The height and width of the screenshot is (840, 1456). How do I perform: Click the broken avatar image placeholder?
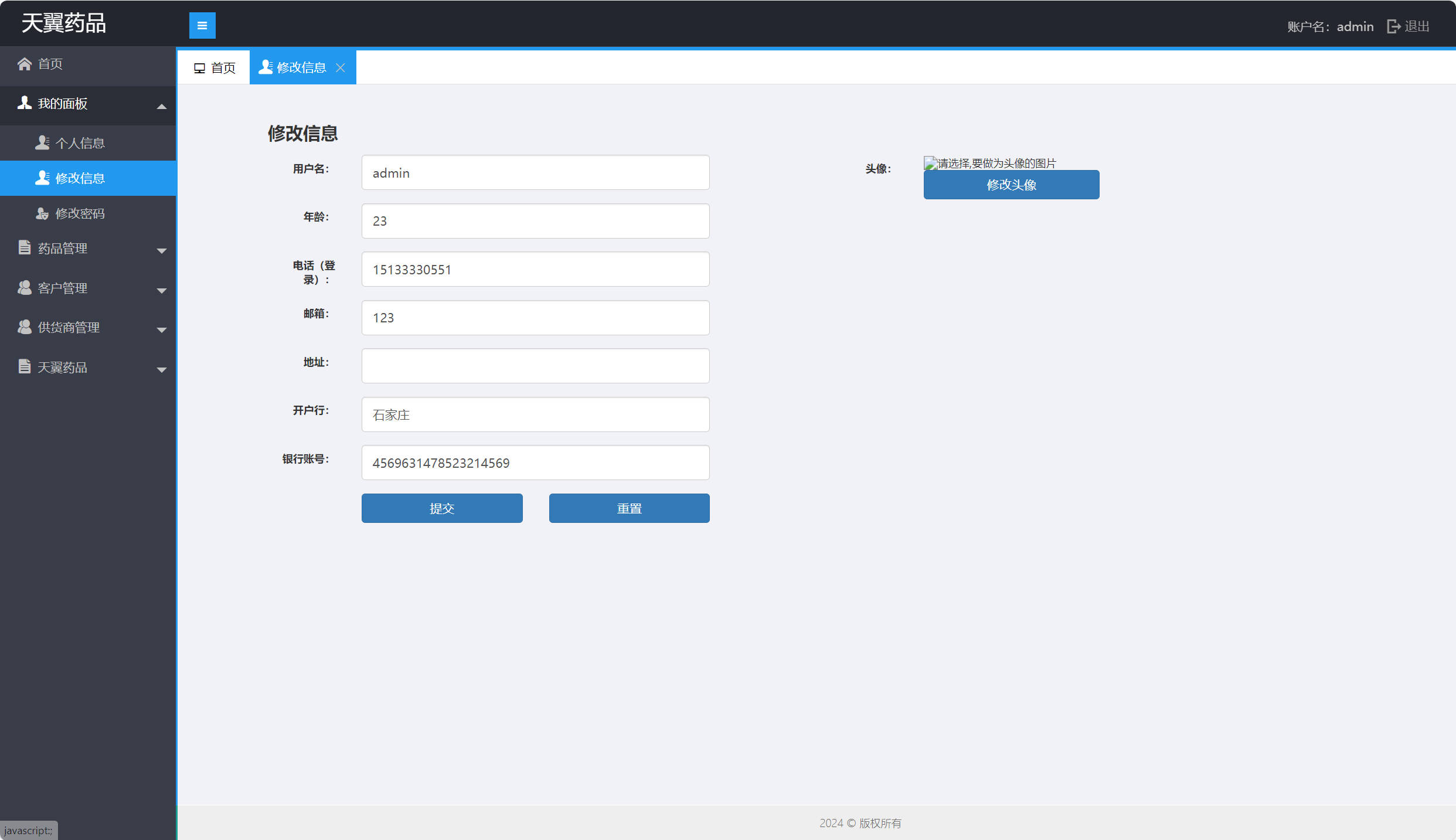930,164
